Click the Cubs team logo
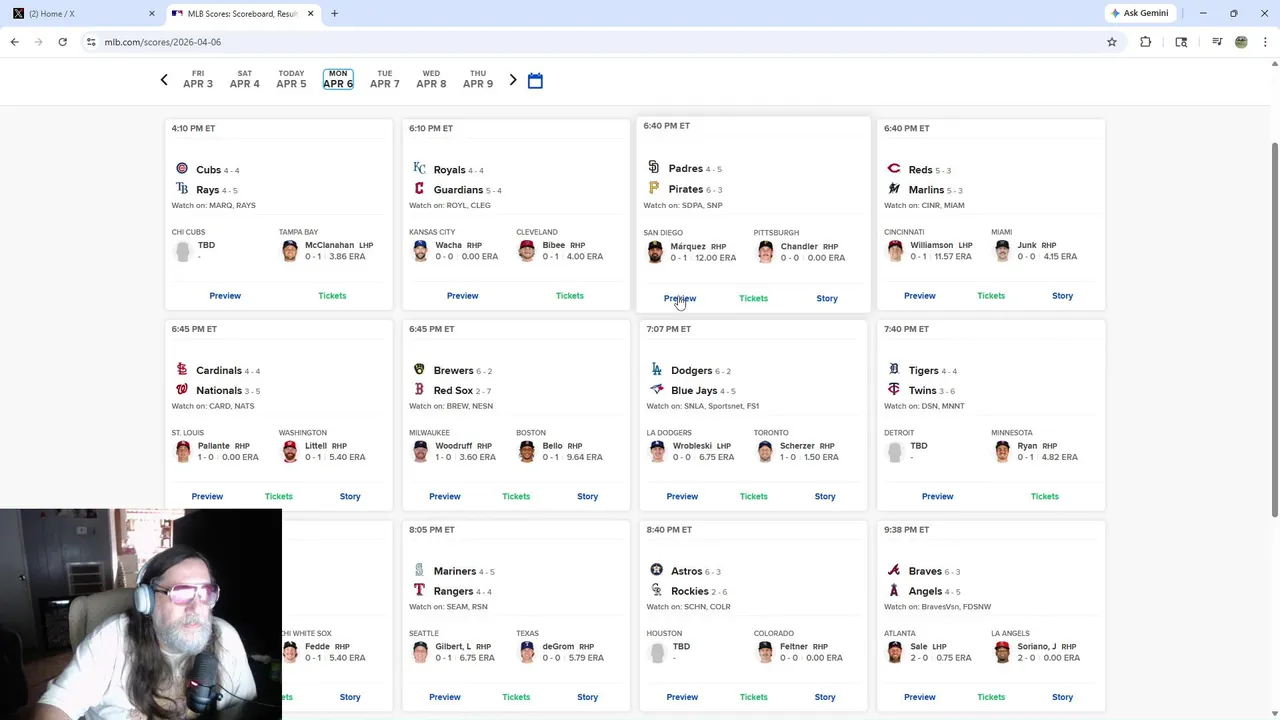The height and width of the screenshot is (720, 1280). 182,169
